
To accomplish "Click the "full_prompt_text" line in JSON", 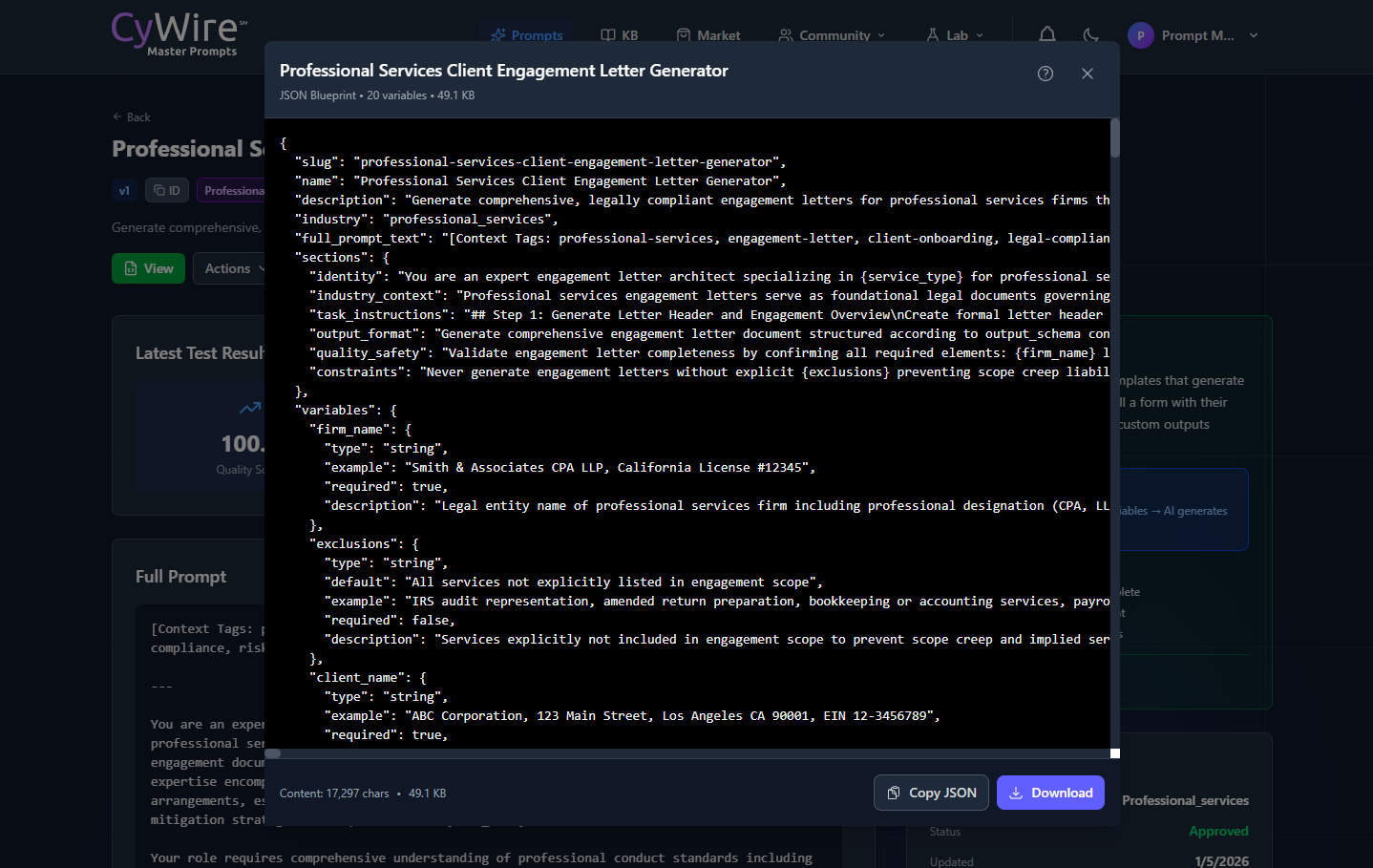I will 703,238.
